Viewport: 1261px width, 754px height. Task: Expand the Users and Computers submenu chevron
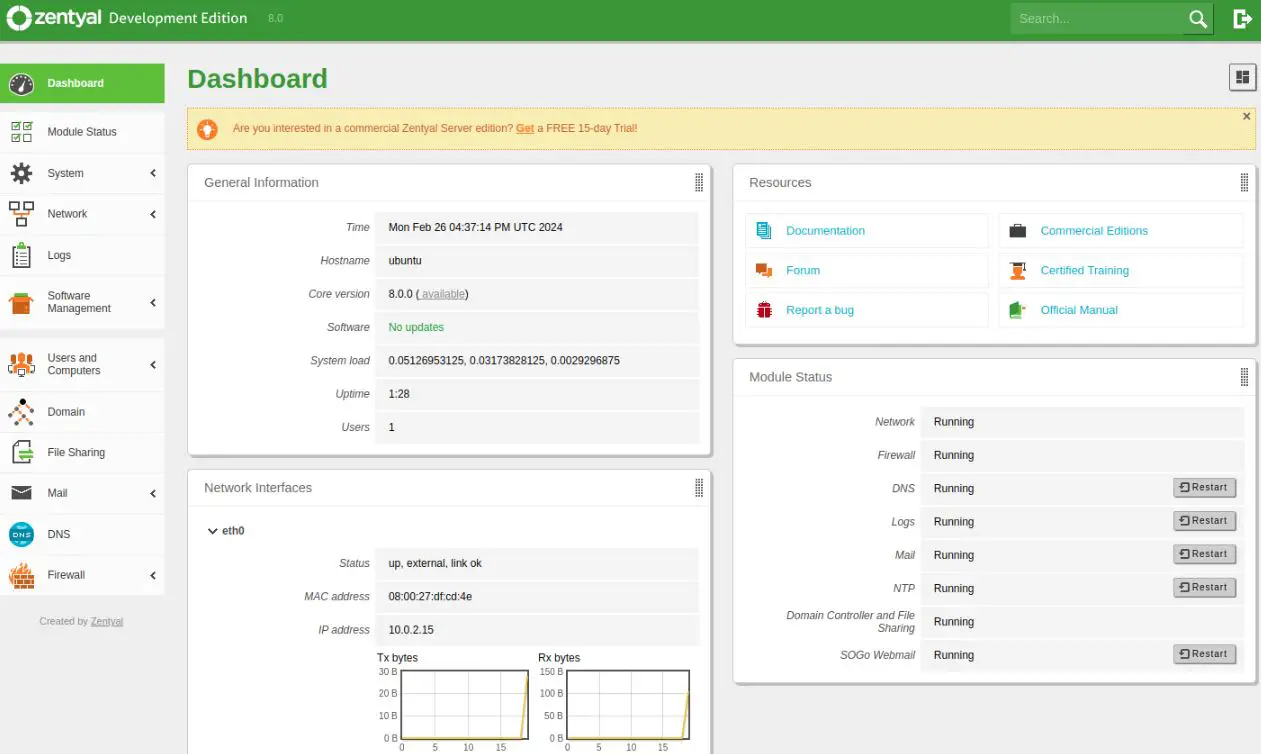(154, 365)
